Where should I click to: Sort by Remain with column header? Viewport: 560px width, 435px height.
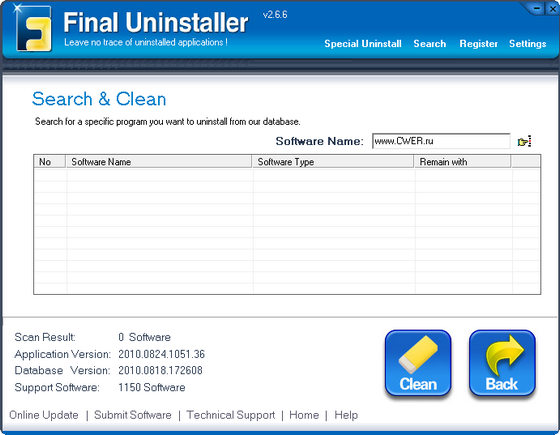(x=462, y=162)
